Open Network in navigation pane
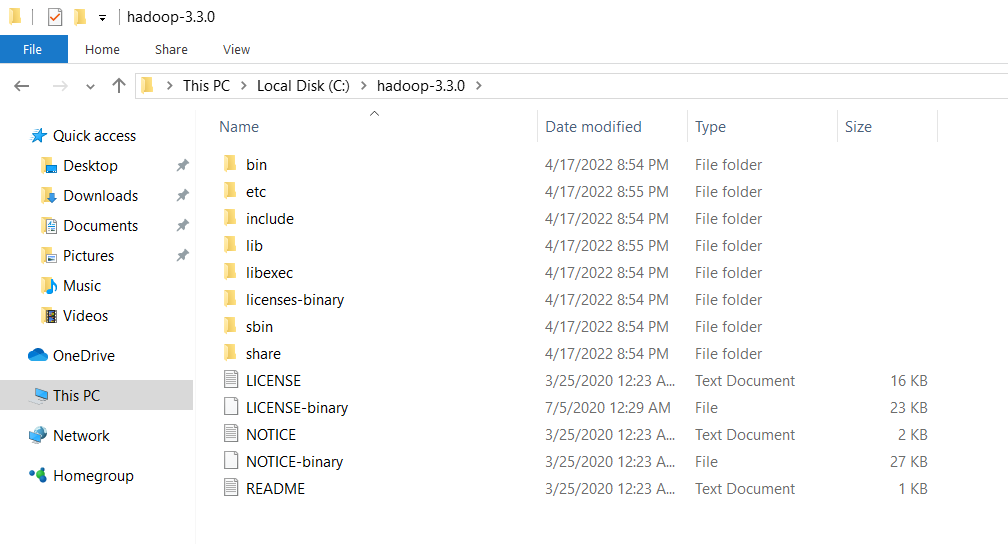Image resolution: width=1008 pixels, height=544 pixels. coord(81,436)
